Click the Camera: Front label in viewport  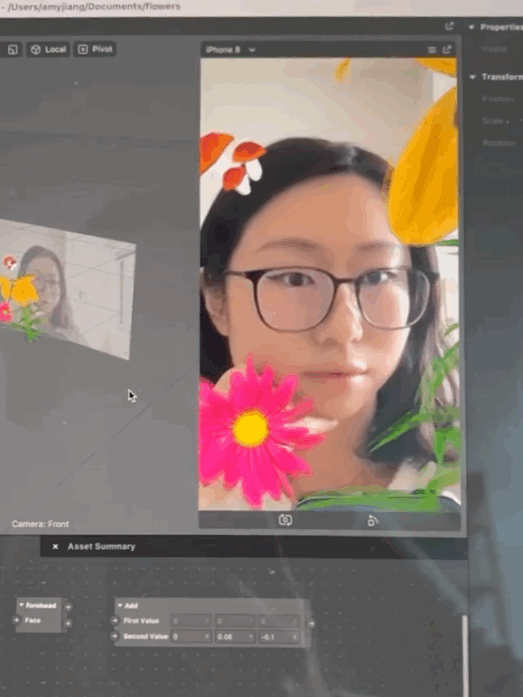pyautogui.click(x=40, y=524)
